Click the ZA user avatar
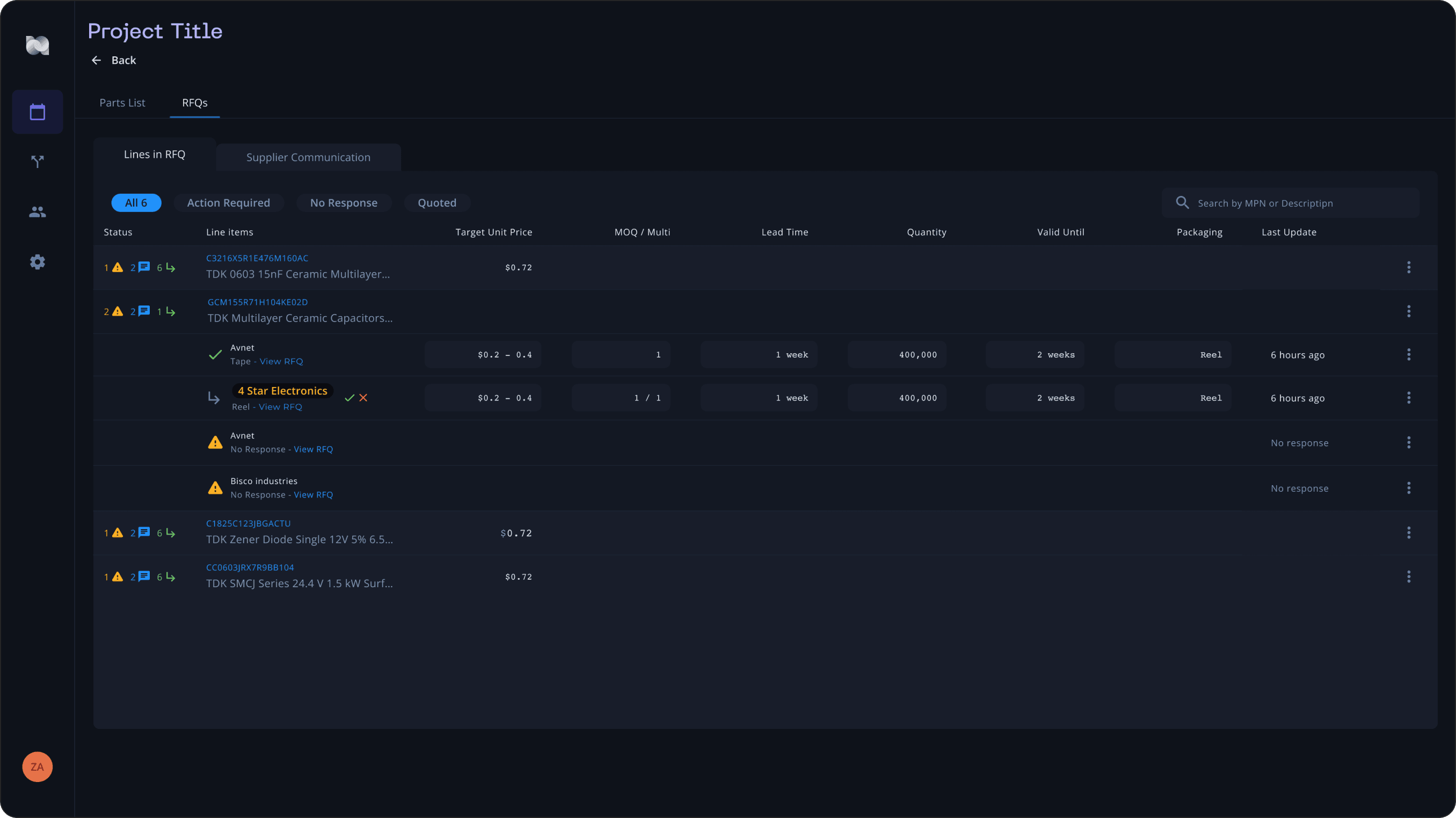This screenshot has height=818, width=1456. [37, 766]
